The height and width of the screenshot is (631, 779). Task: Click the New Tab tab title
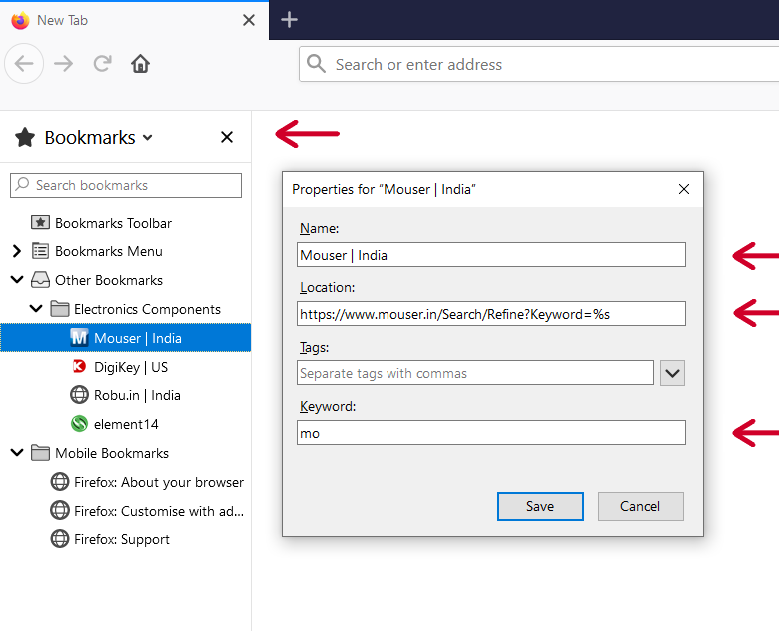(63, 20)
